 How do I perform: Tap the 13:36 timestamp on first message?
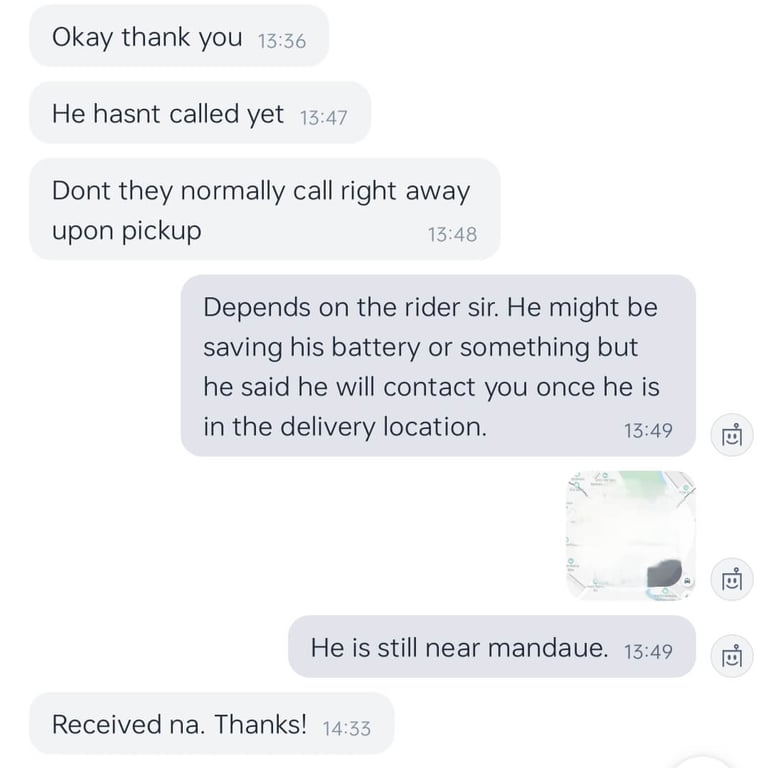pyautogui.click(x=282, y=41)
